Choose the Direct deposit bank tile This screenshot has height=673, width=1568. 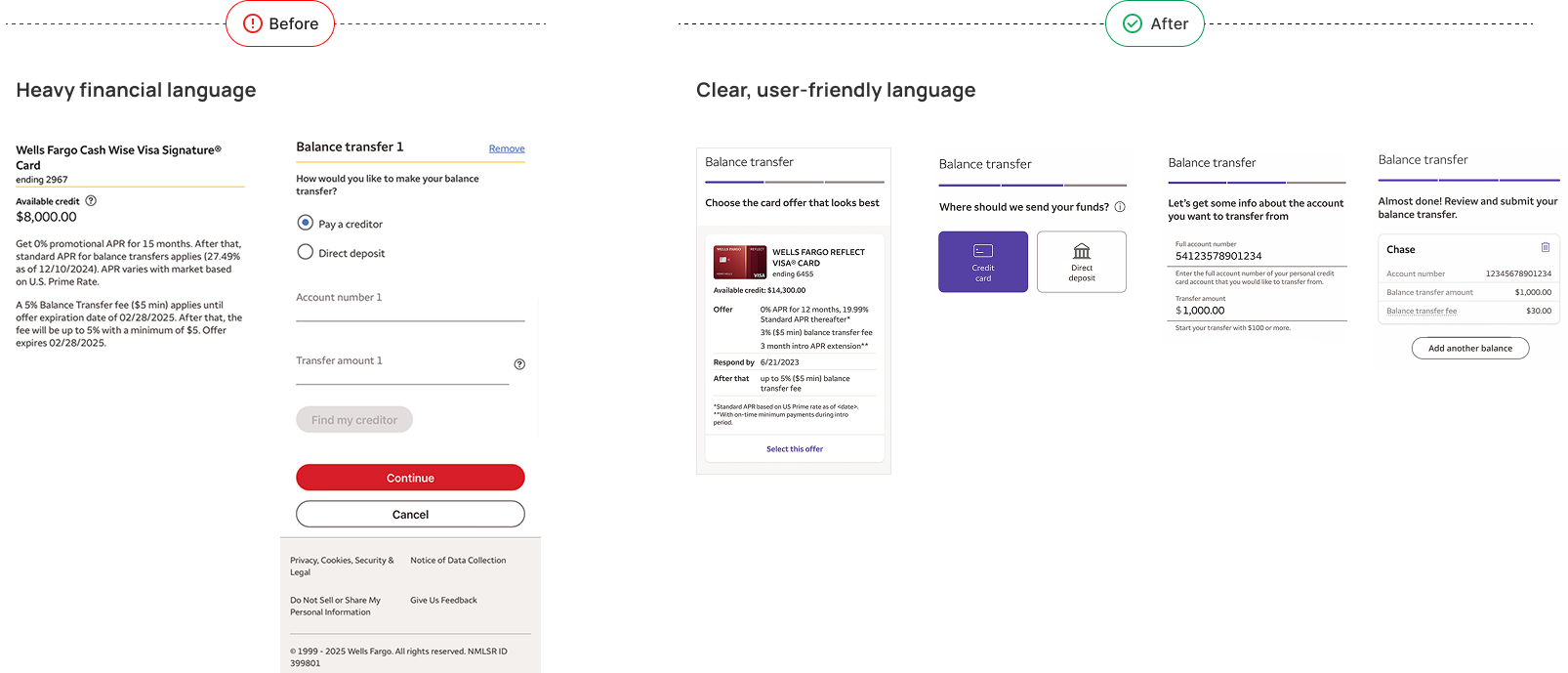click(x=1081, y=262)
